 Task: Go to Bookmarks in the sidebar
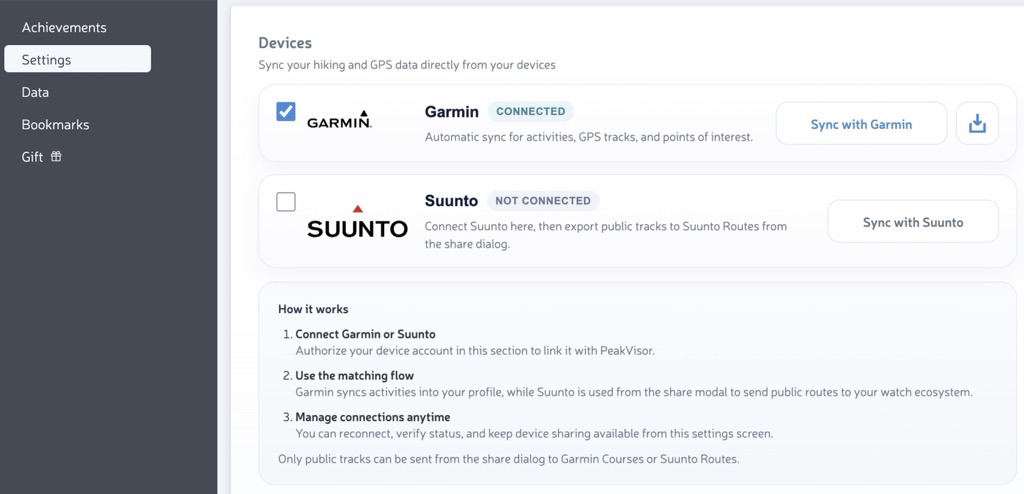click(x=56, y=124)
